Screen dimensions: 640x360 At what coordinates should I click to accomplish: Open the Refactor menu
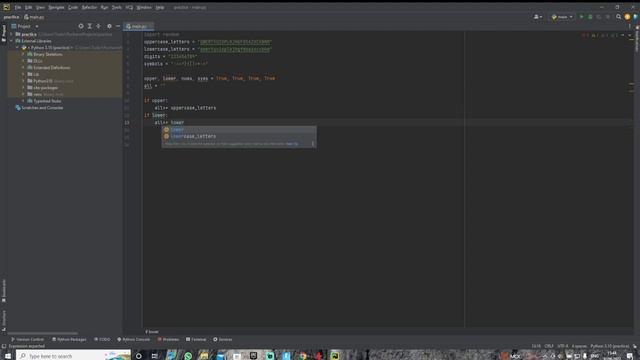[x=89, y=7]
